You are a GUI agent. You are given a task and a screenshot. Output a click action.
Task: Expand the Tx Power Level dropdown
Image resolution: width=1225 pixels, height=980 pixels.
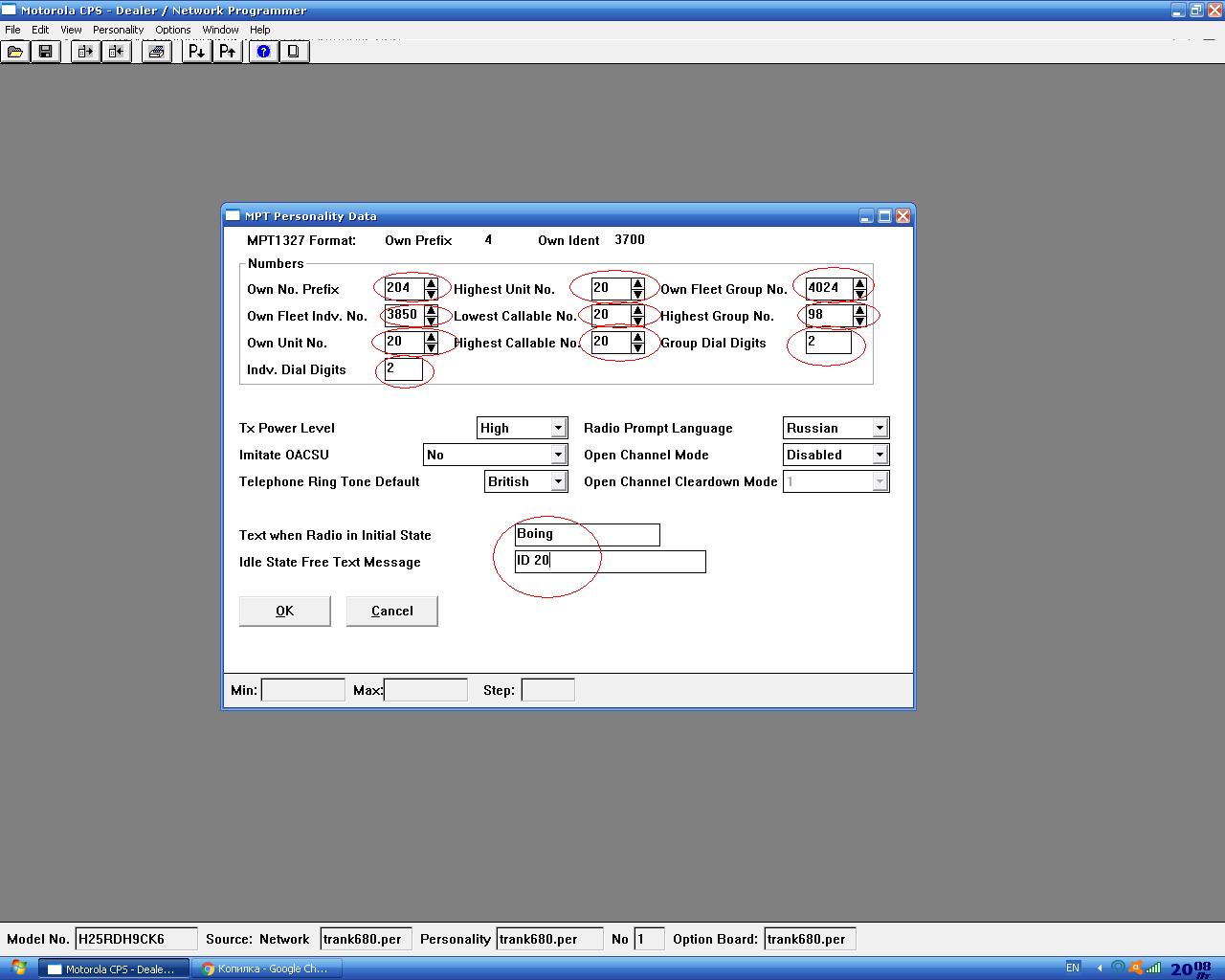click(x=558, y=428)
